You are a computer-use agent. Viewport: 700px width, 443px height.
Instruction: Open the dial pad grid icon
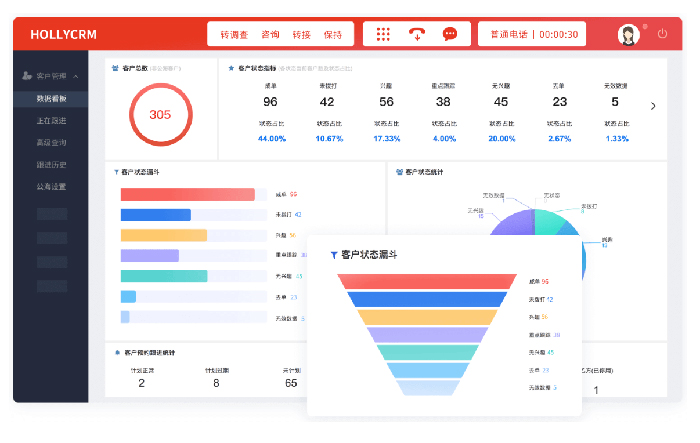(x=383, y=34)
